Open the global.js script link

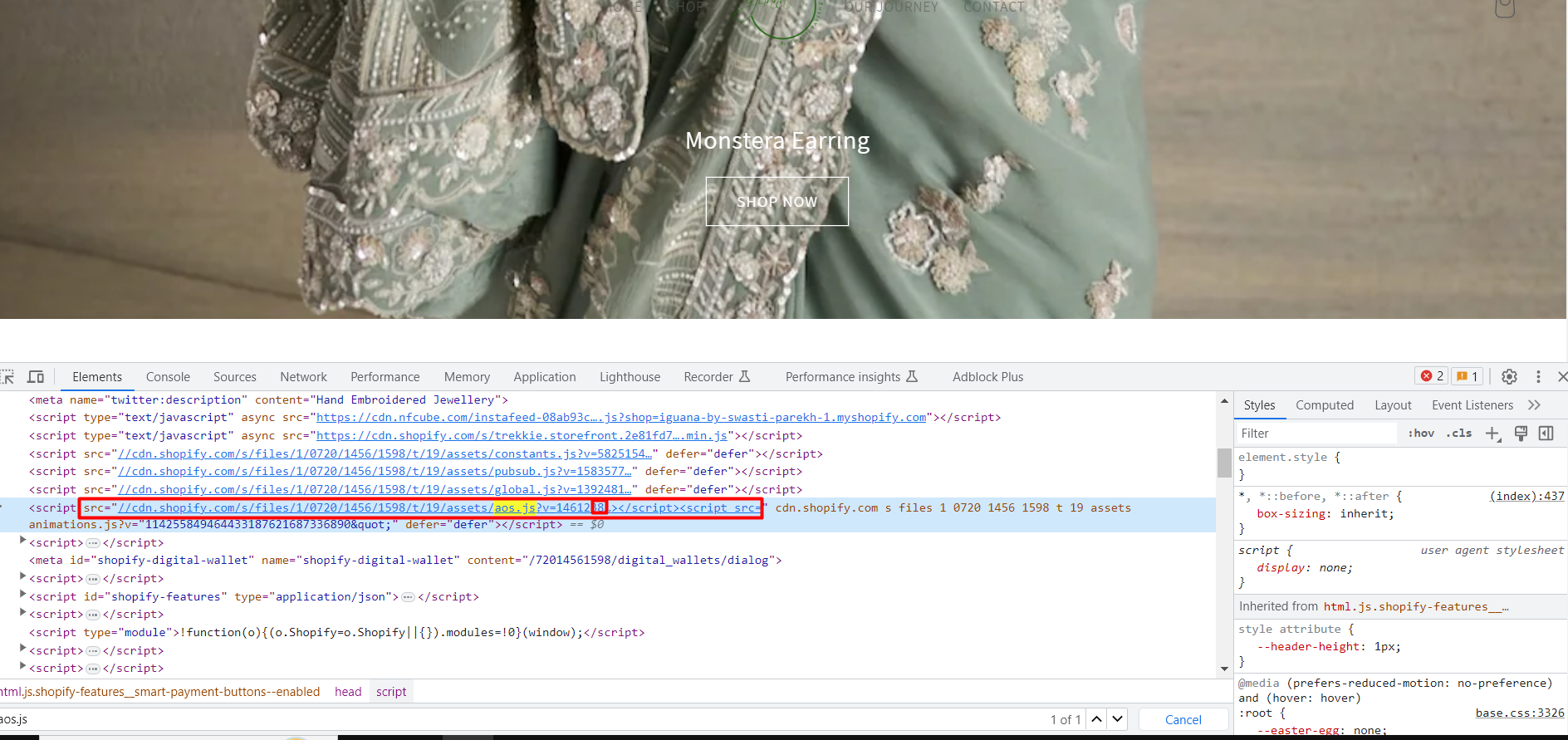[x=375, y=490]
